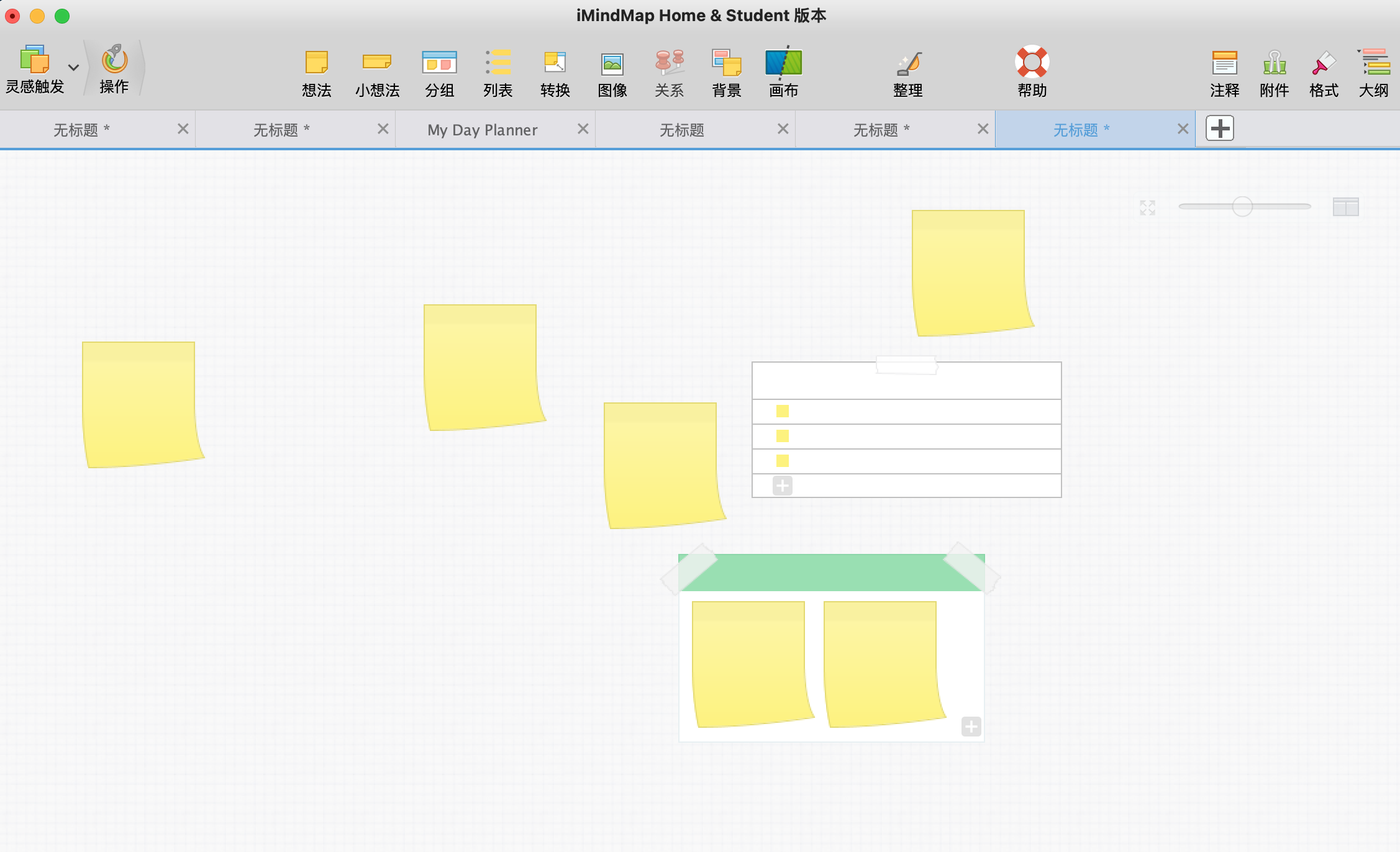
Task: Click plus button to add list row
Action: pyautogui.click(x=782, y=486)
